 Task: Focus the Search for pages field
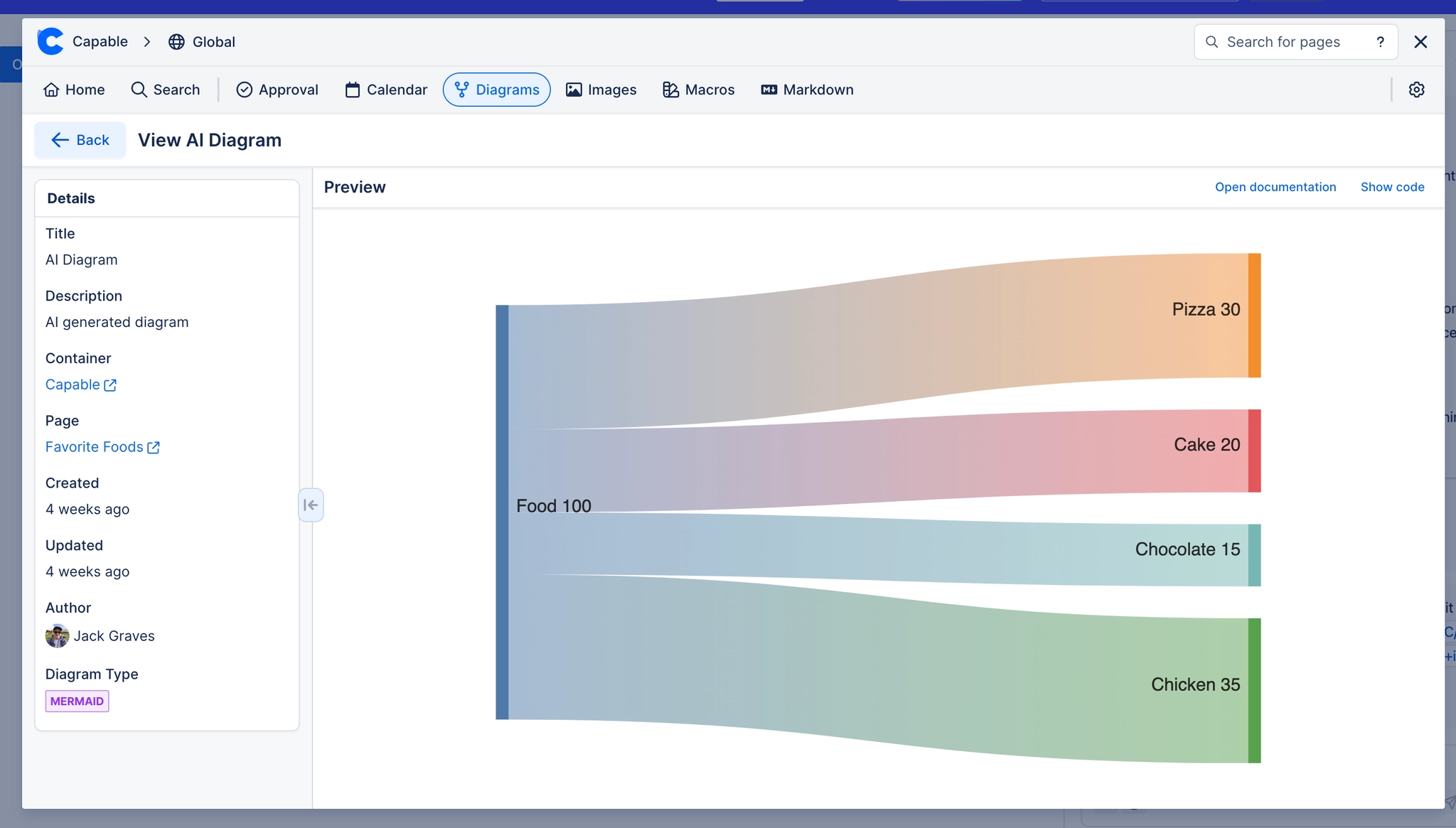click(1283, 42)
